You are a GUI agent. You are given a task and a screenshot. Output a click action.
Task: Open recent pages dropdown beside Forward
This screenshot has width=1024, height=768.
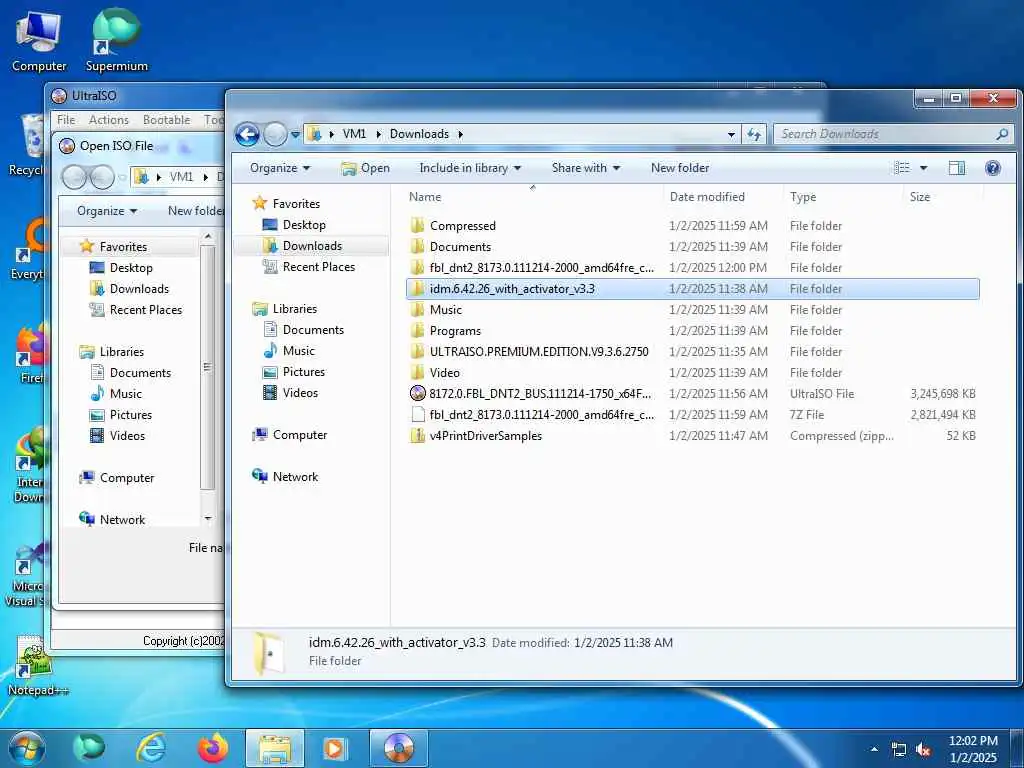point(295,135)
